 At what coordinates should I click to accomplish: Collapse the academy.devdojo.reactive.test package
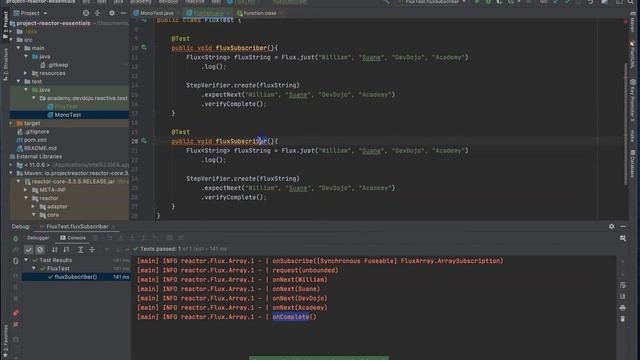34,98
